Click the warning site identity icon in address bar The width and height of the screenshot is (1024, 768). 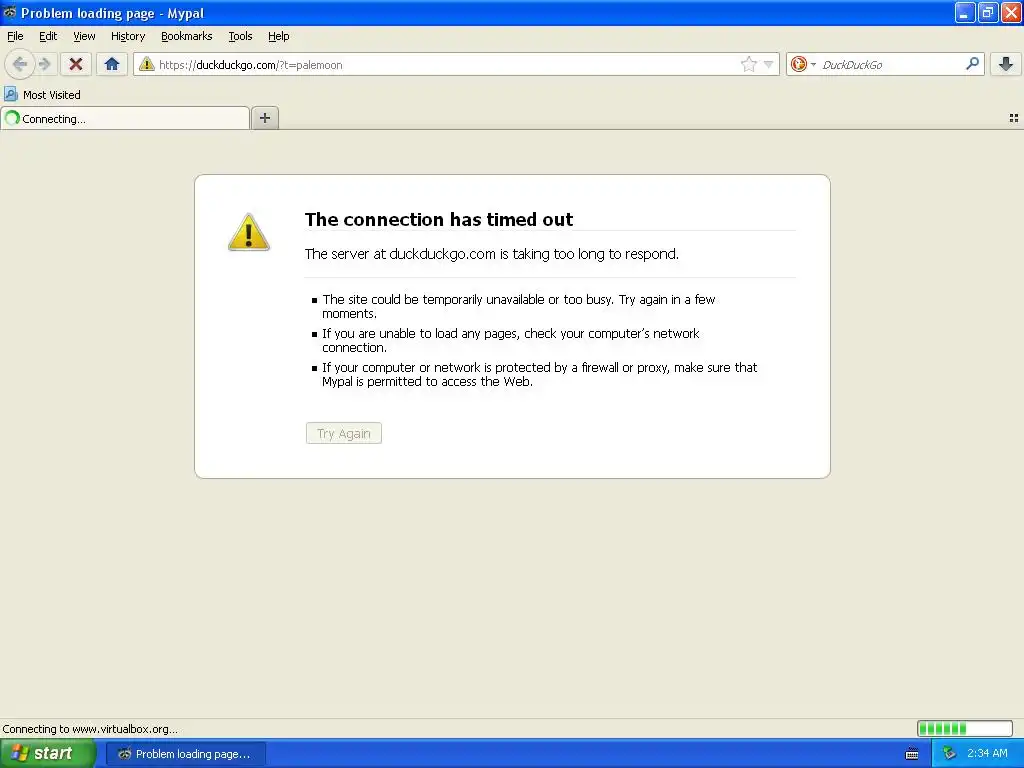tap(146, 64)
